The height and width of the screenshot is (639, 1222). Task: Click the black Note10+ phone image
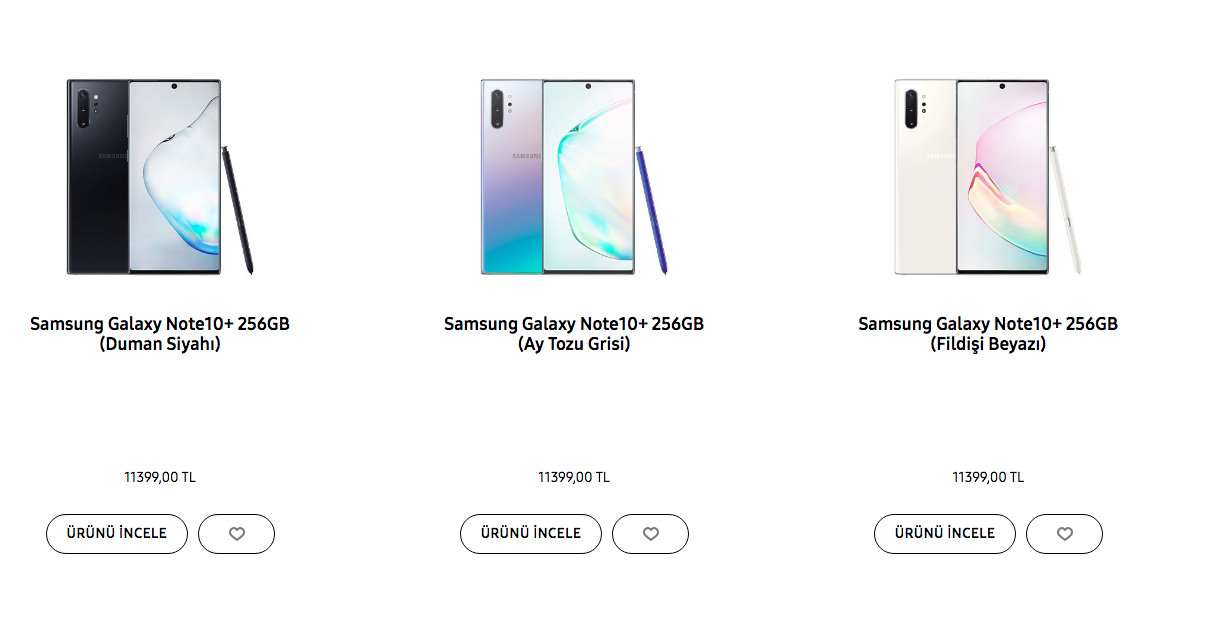point(144,177)
